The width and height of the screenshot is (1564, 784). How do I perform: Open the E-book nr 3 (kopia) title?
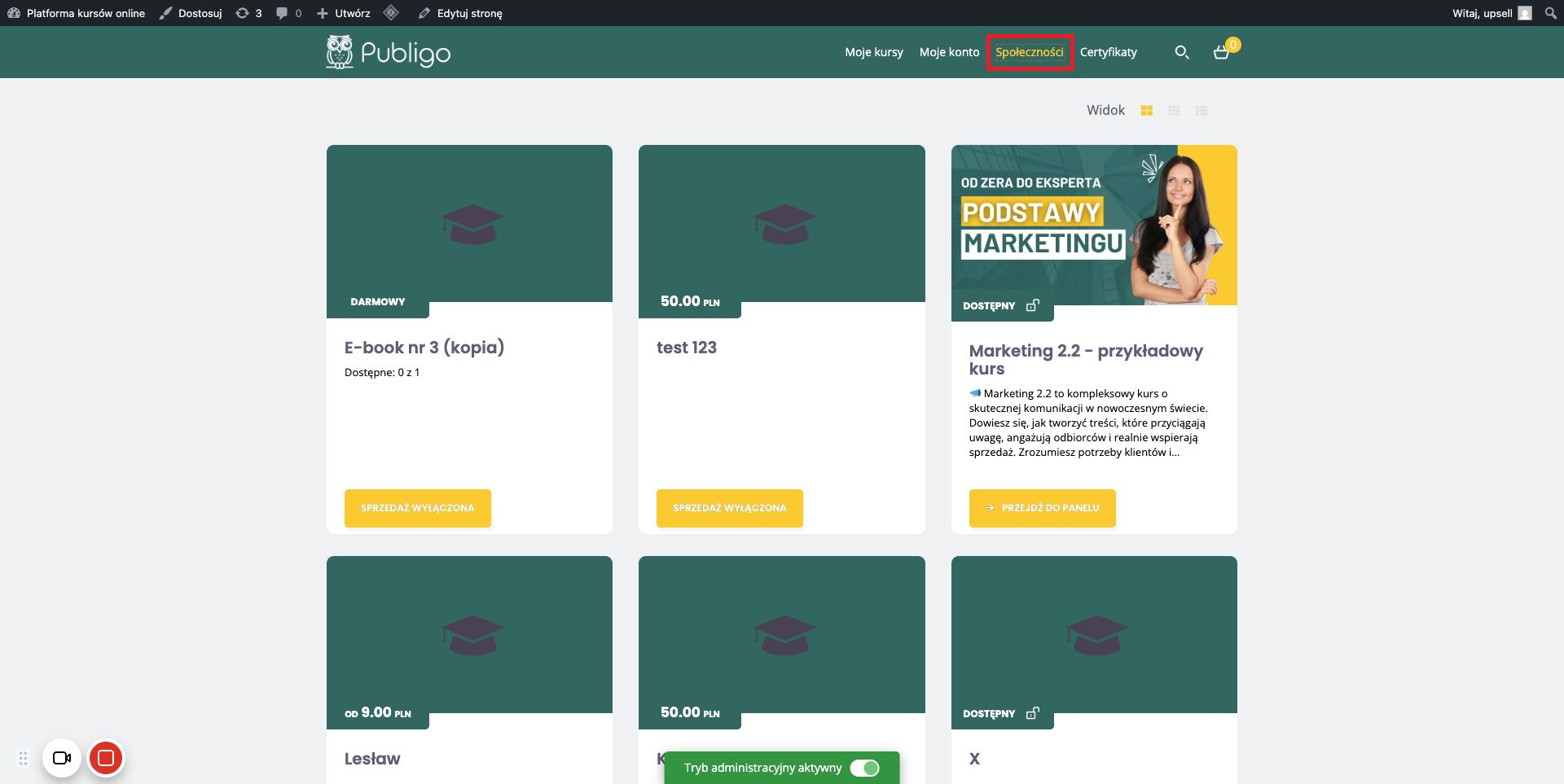coord(424,348)
